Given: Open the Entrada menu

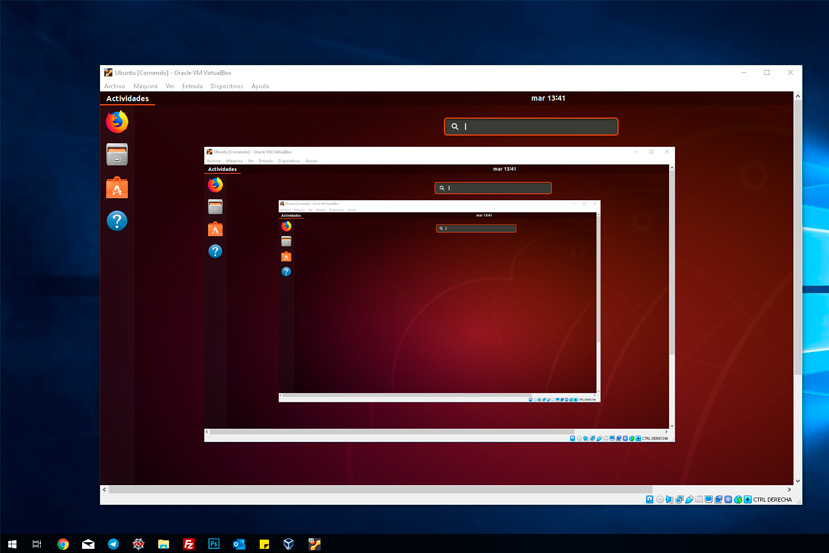Looking at the screenshot, I should click(192, 86).
